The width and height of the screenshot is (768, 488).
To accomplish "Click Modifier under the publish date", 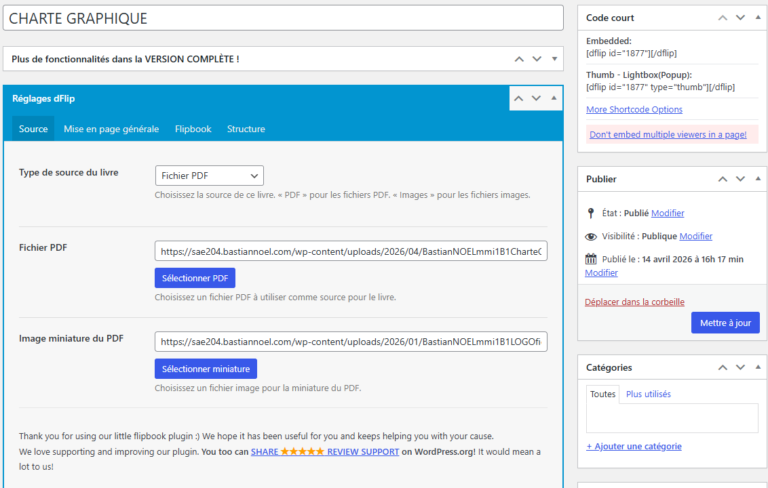I will (x=601, y=273).
